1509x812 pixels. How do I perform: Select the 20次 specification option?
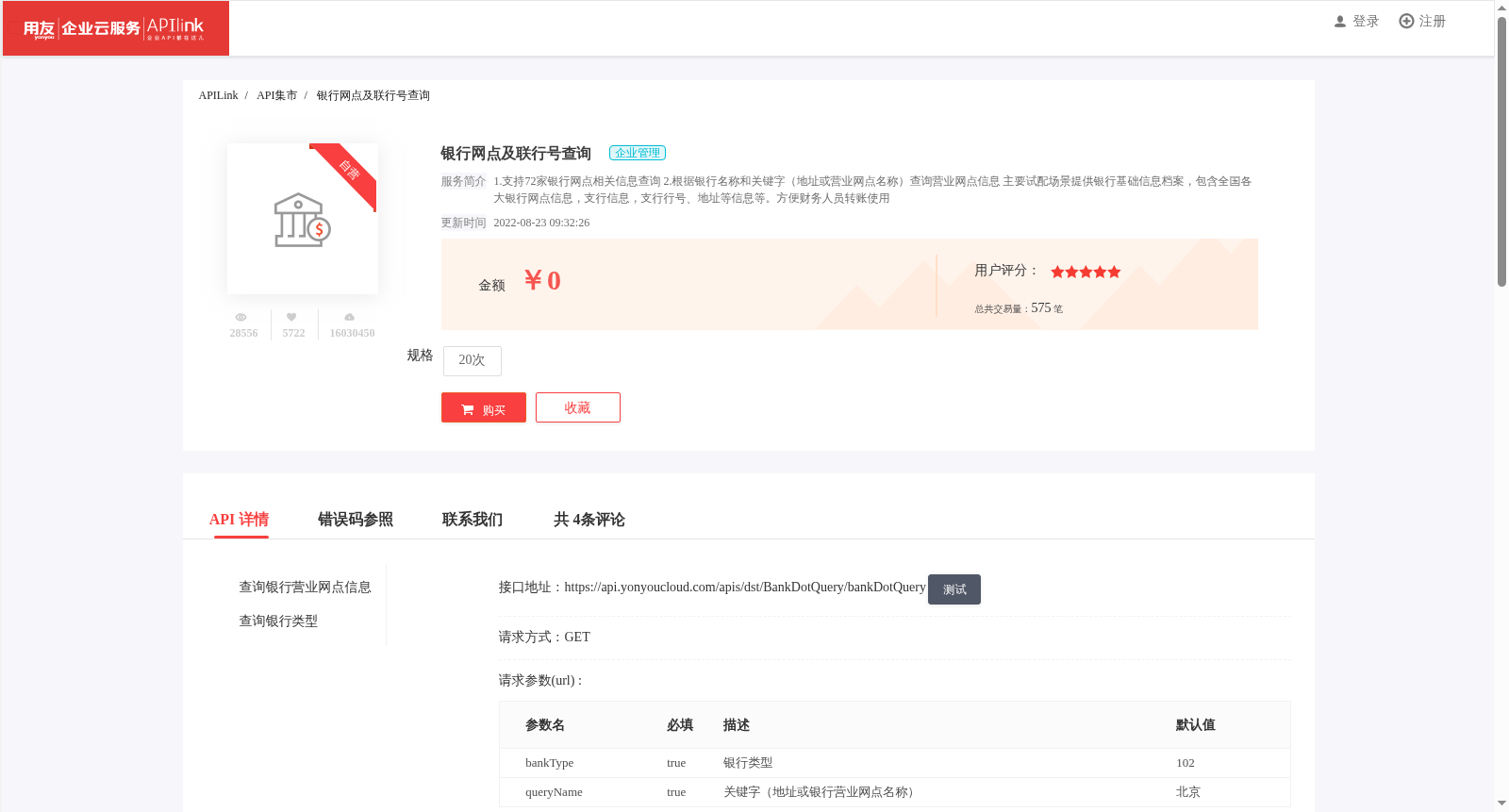(x=472, y=360)
